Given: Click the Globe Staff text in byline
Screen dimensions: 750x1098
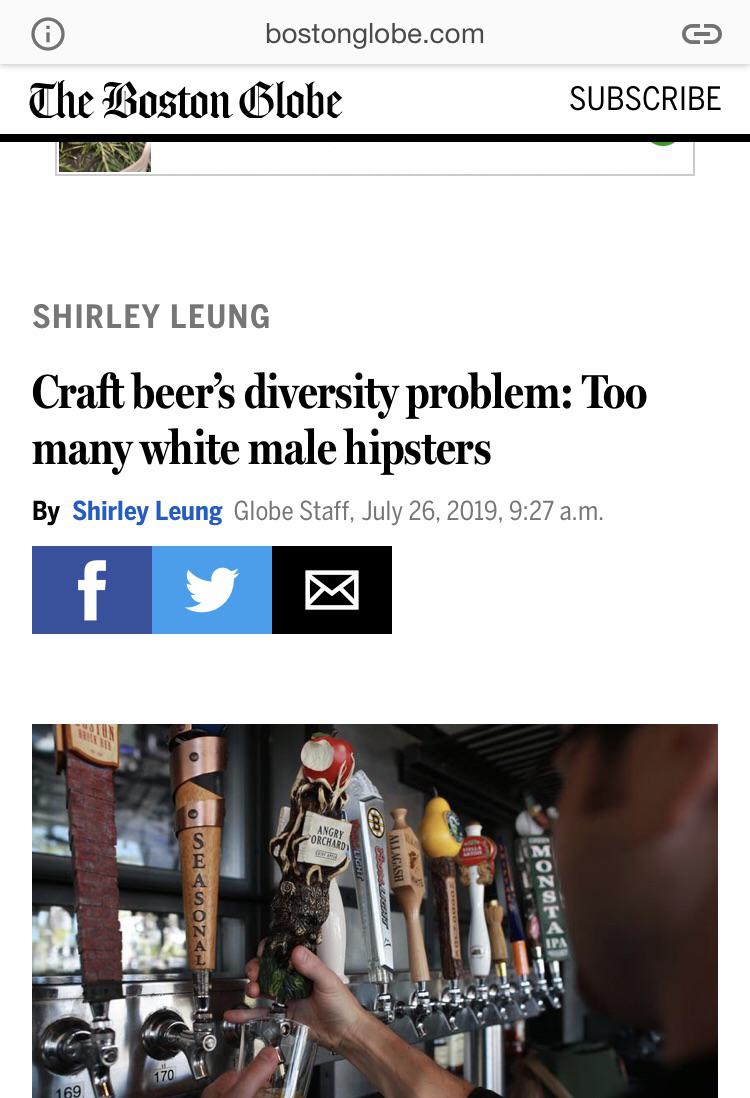Looking at the screenshot, I should [x=291, y=511].
